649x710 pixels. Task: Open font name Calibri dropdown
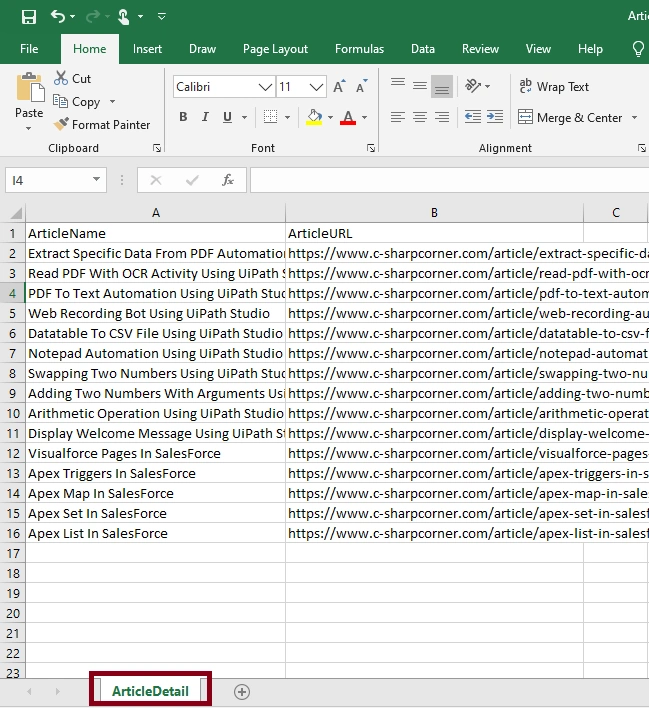[x=265, y=86]
